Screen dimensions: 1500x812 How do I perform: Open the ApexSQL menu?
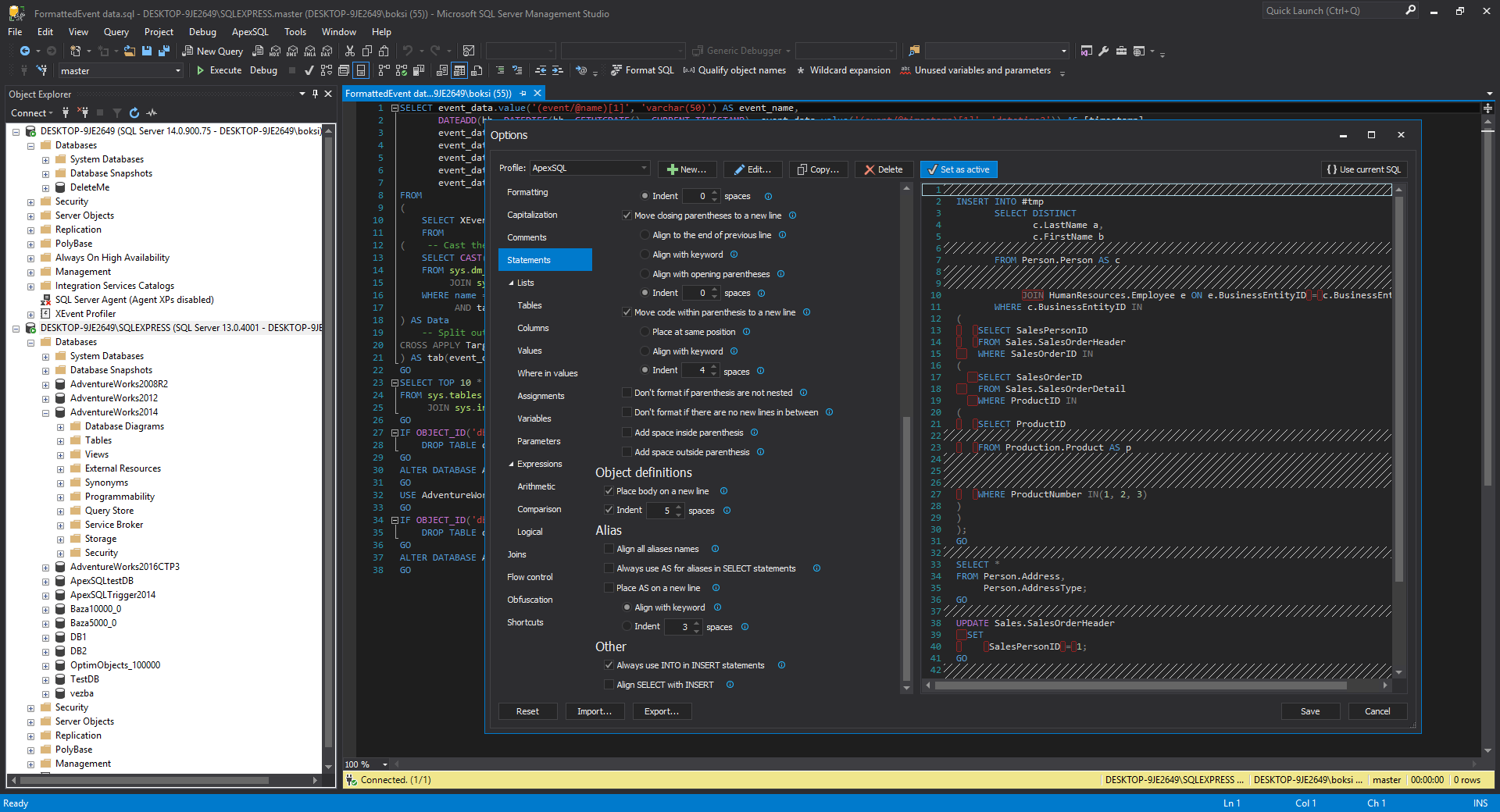(x=250, y=32)
